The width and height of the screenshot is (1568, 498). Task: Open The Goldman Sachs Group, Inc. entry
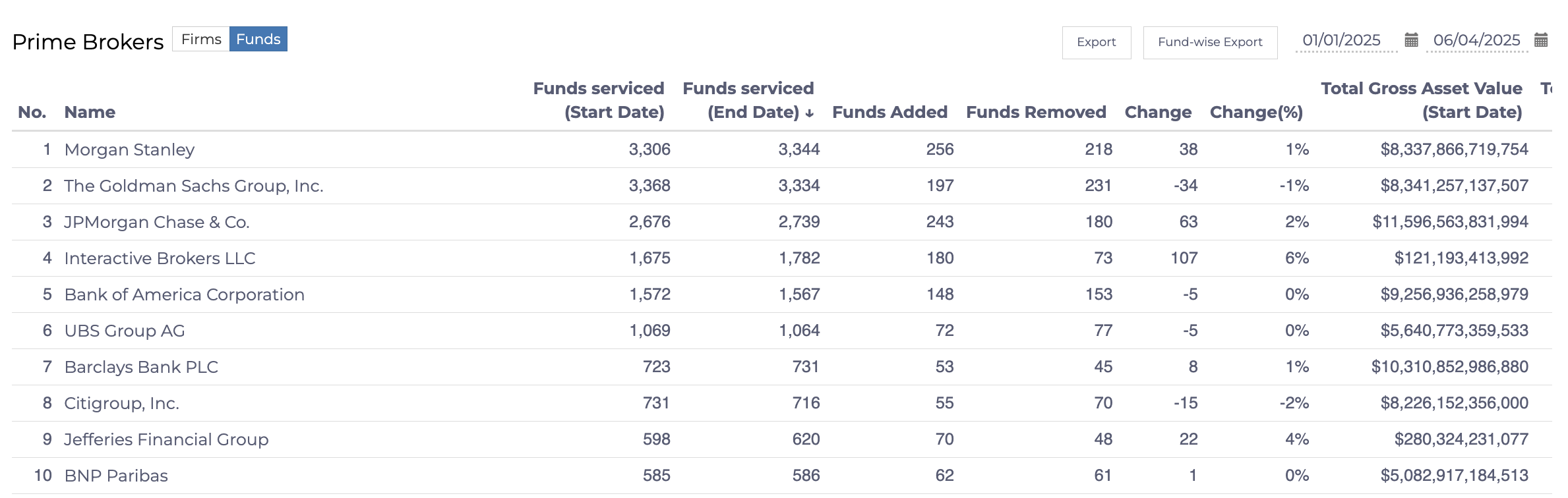[194, 186]
